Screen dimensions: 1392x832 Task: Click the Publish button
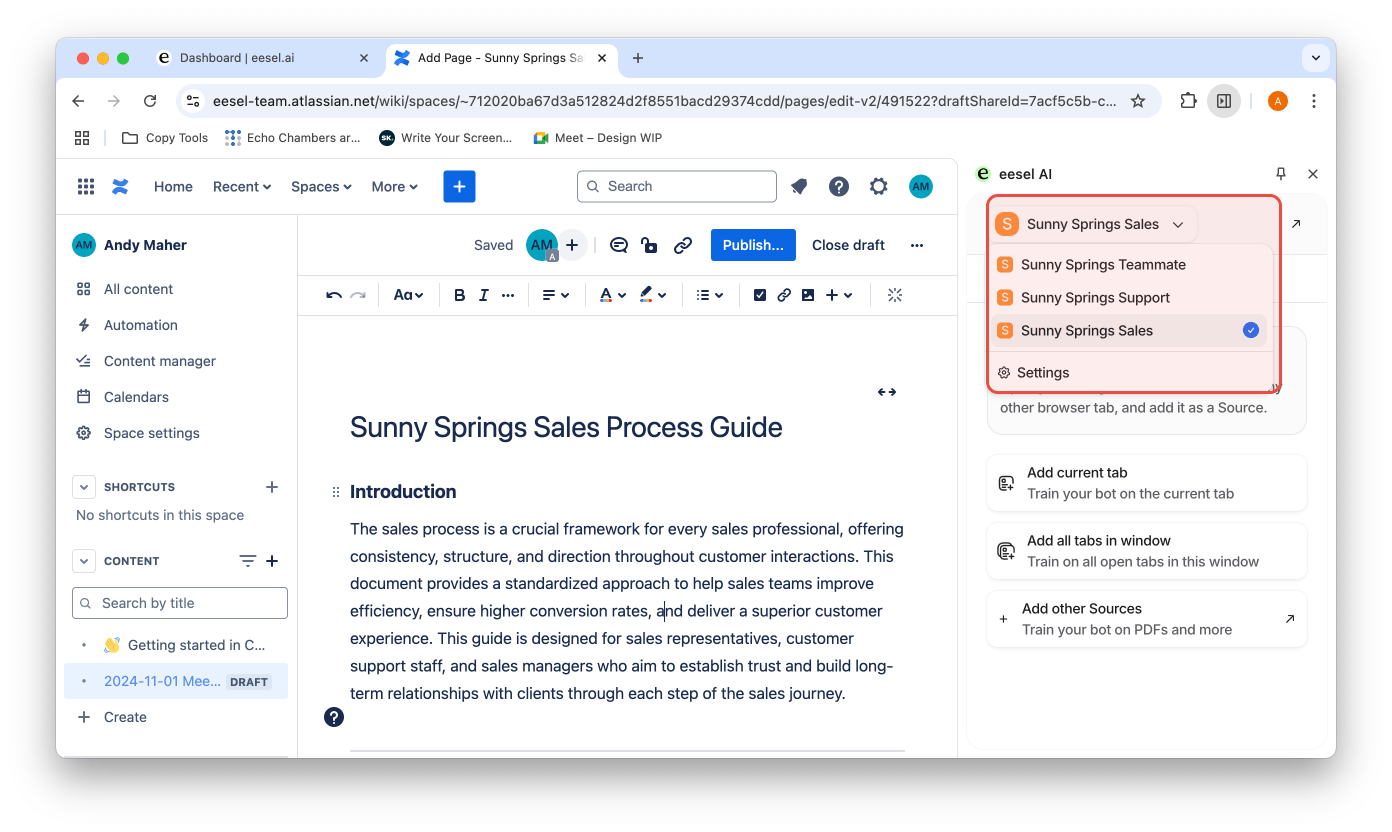(753, 245)
